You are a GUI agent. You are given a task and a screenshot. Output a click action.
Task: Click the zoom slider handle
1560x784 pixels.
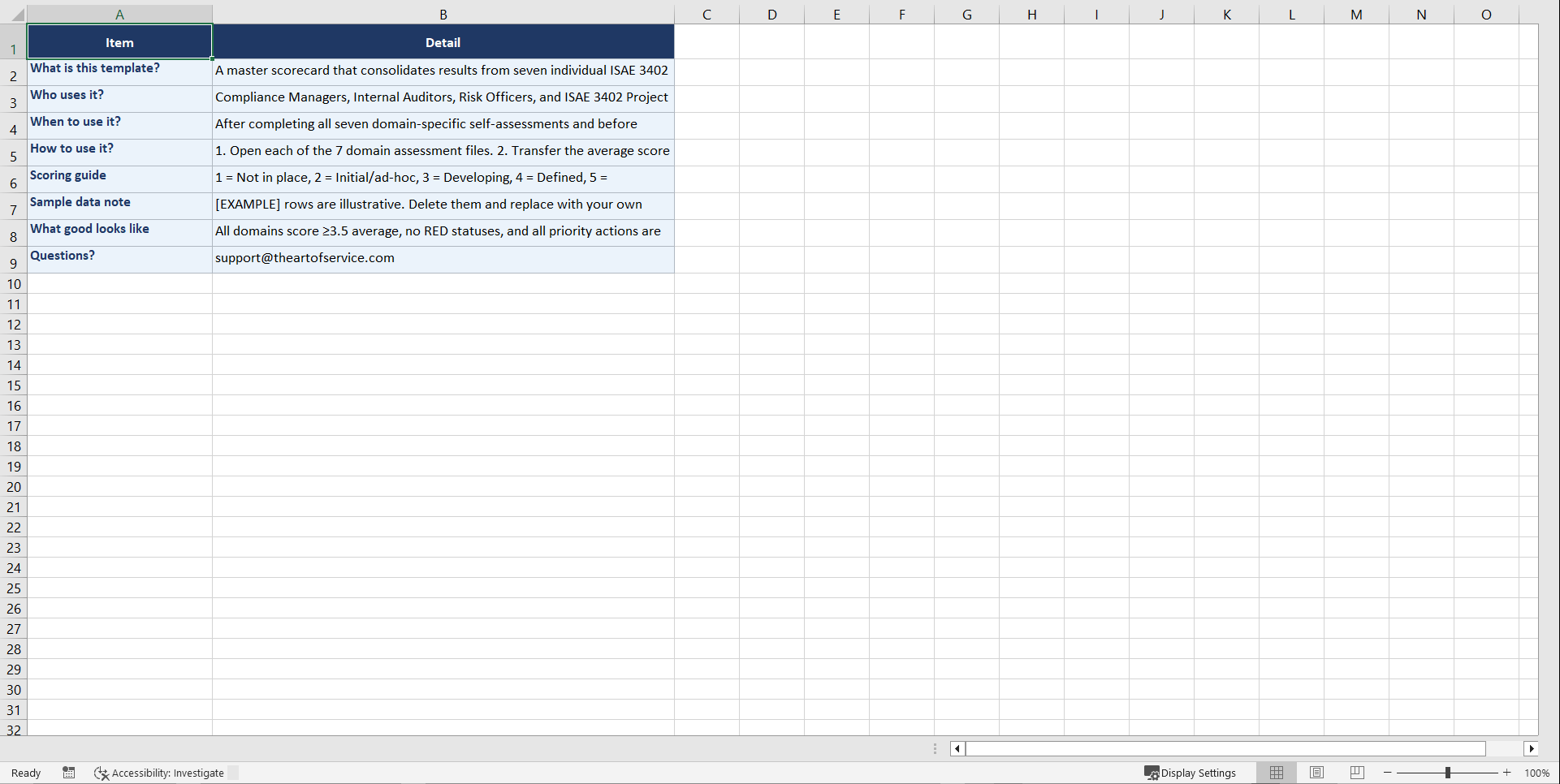tap(1448, 773)
